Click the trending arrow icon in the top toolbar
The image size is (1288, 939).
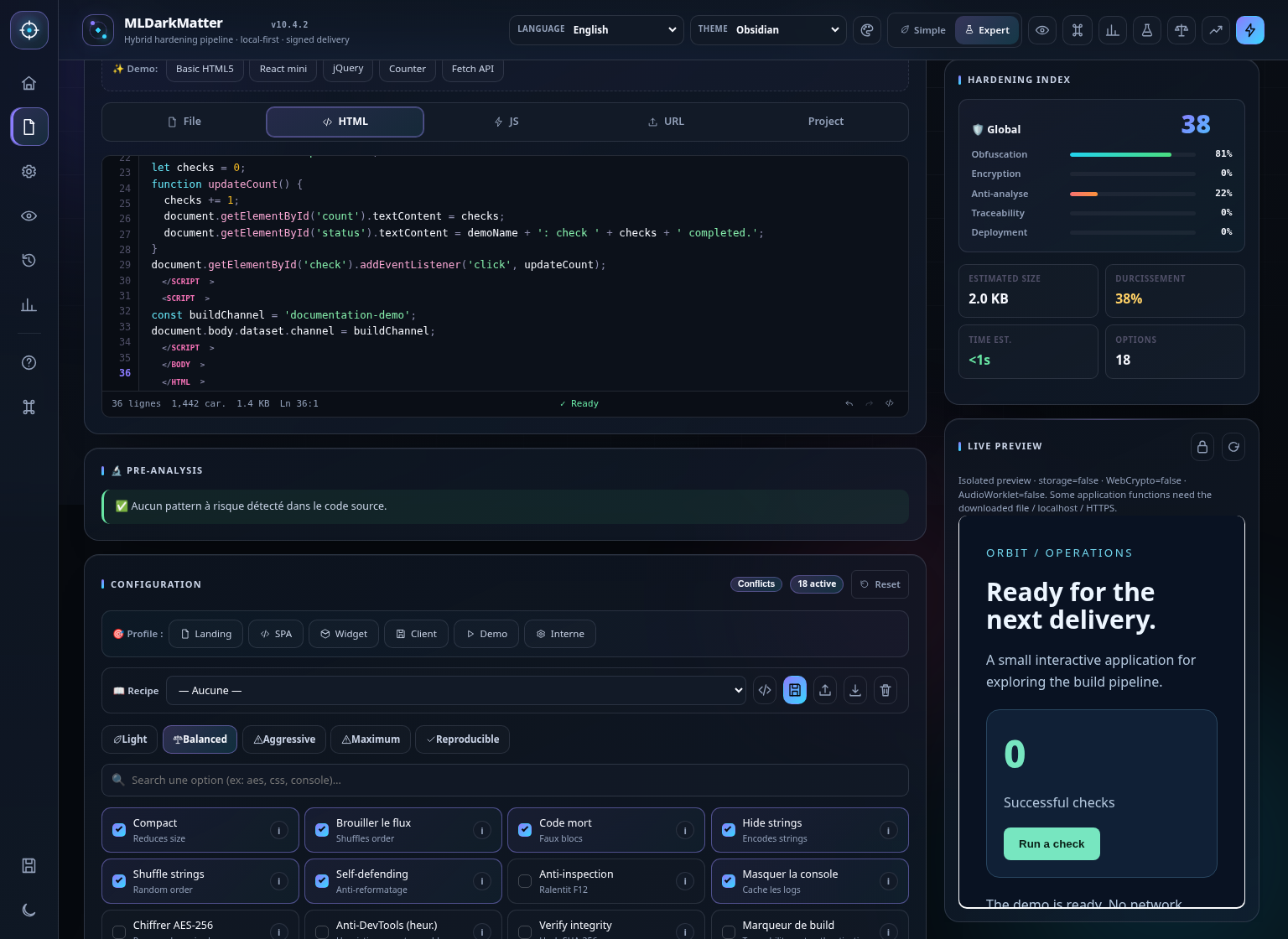pyautogui.click(x=1216, y=30)
